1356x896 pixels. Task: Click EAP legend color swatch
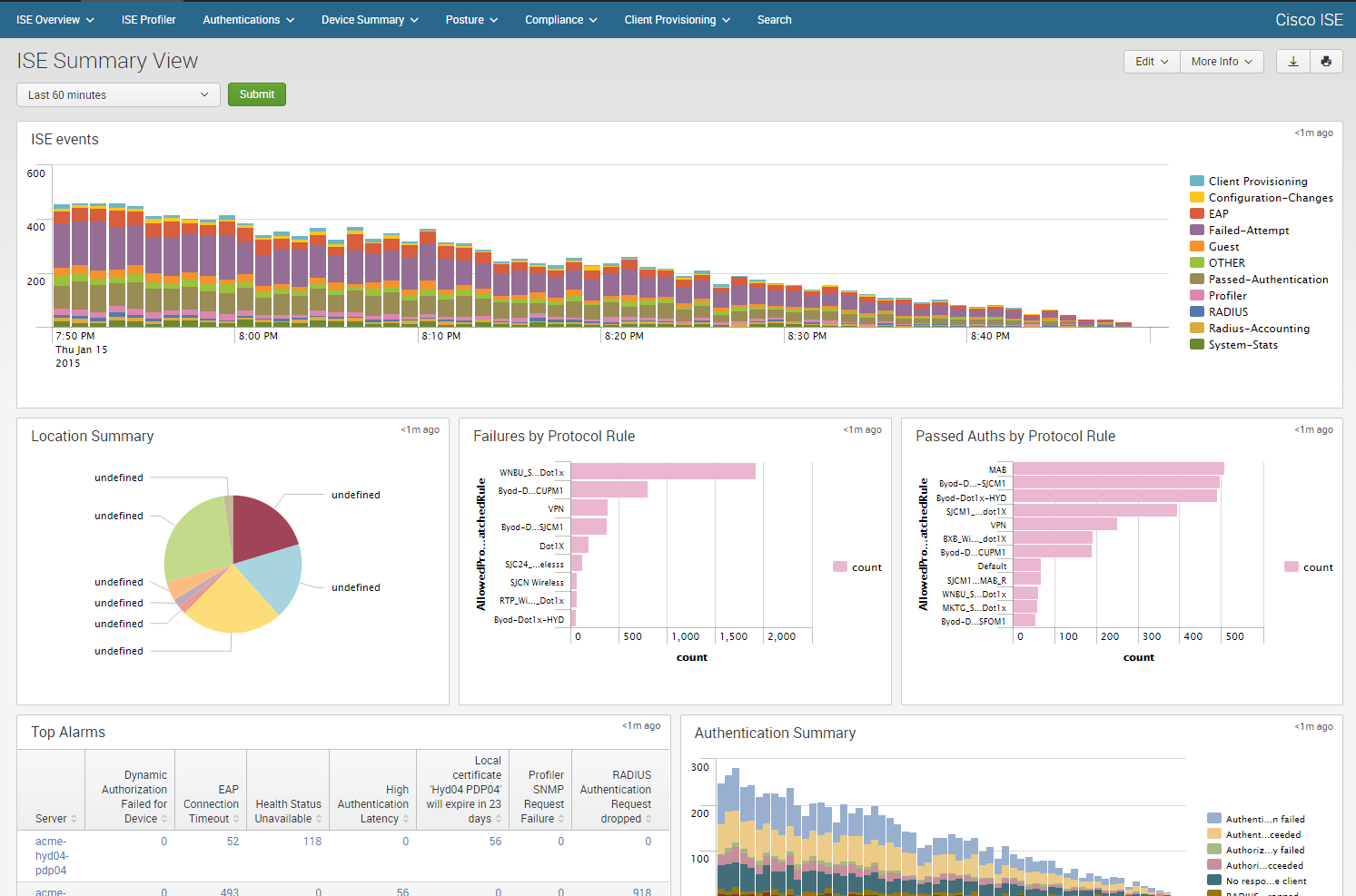[1197, 214]
